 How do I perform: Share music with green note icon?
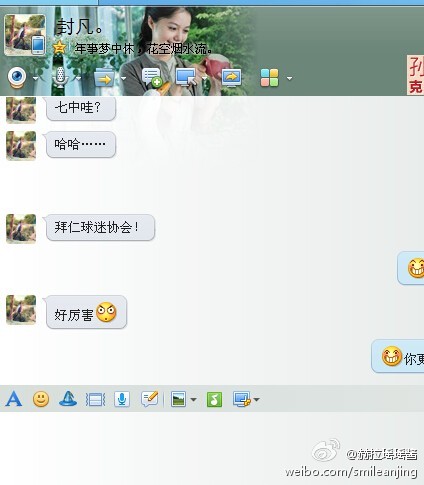[x=214, y=399]
